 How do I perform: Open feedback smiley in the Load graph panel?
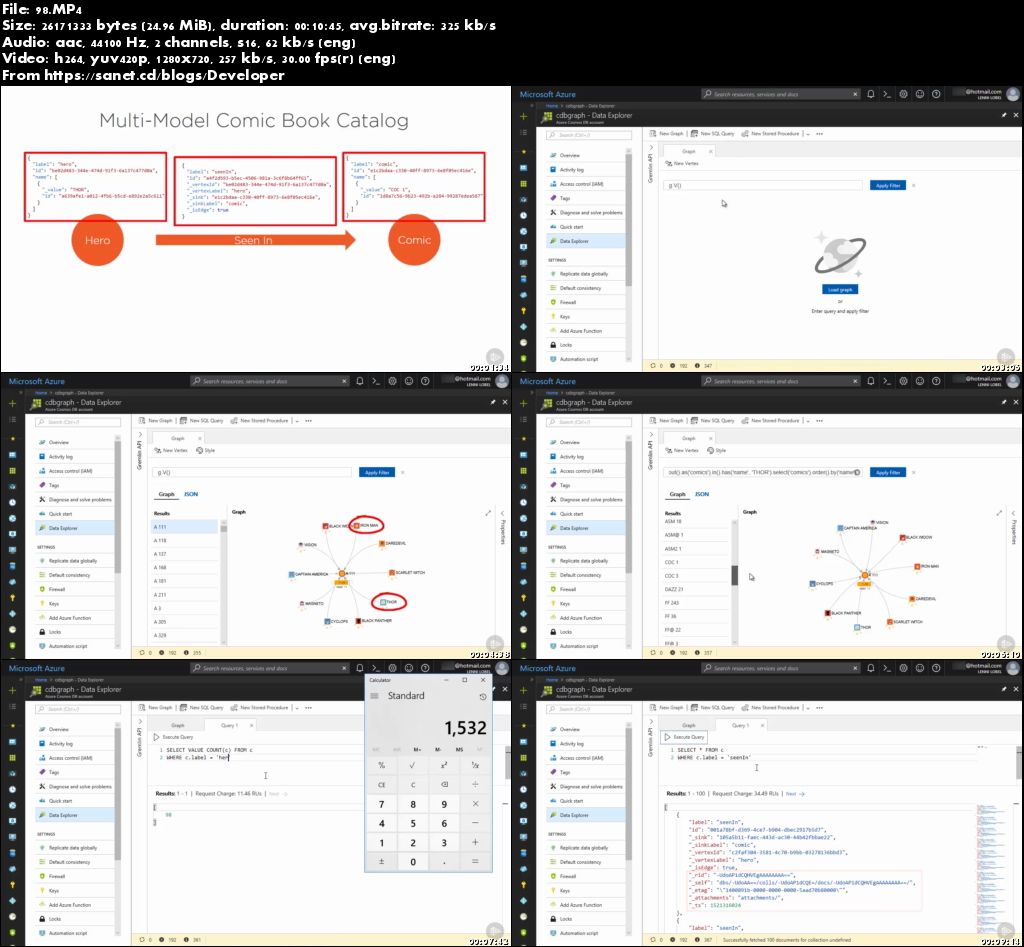tap(920, 94)
